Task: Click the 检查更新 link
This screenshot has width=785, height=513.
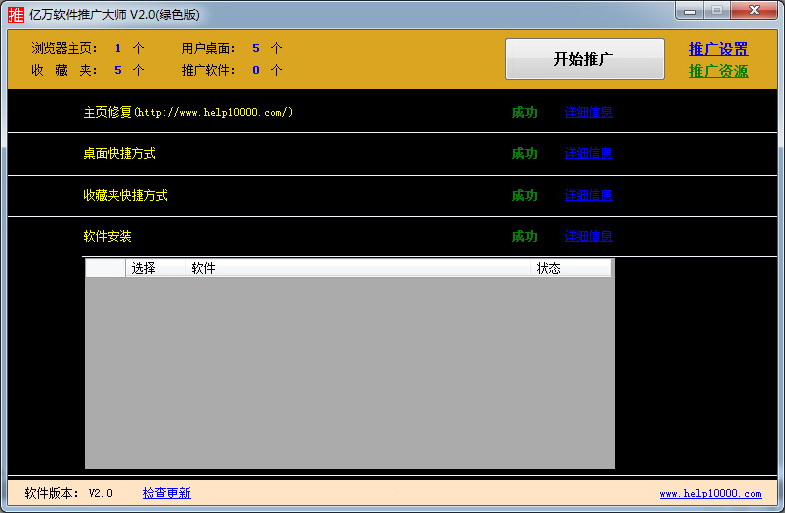Action: tap(166, 493)
